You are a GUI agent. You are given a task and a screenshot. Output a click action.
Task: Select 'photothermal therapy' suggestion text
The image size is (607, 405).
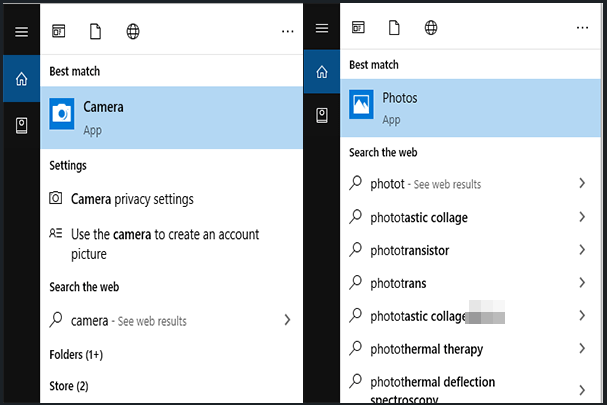click(x=427, y=349)
